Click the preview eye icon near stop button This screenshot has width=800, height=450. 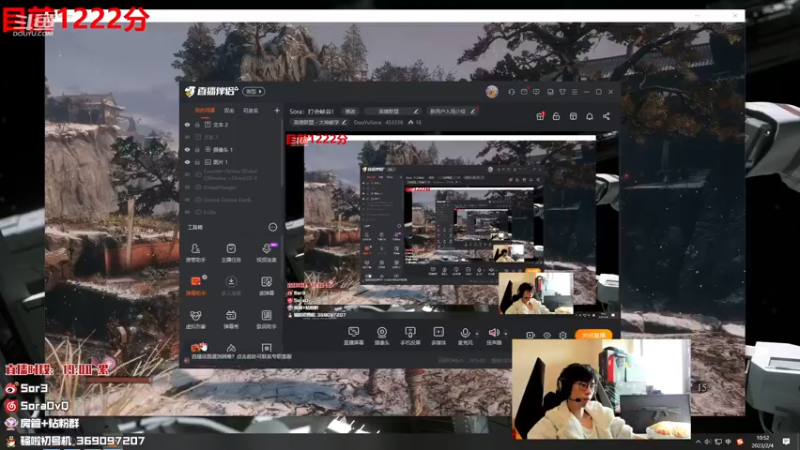[547, 335]
